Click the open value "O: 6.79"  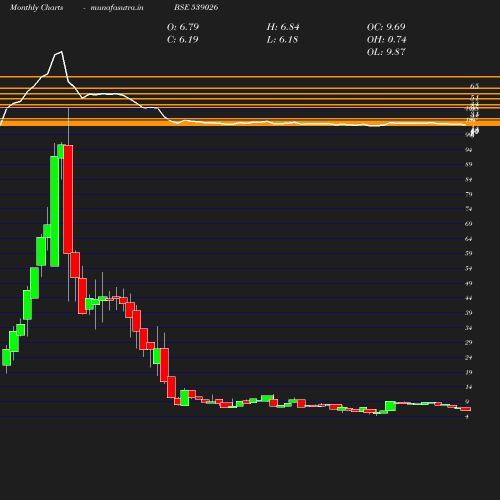tap(183, 27)
